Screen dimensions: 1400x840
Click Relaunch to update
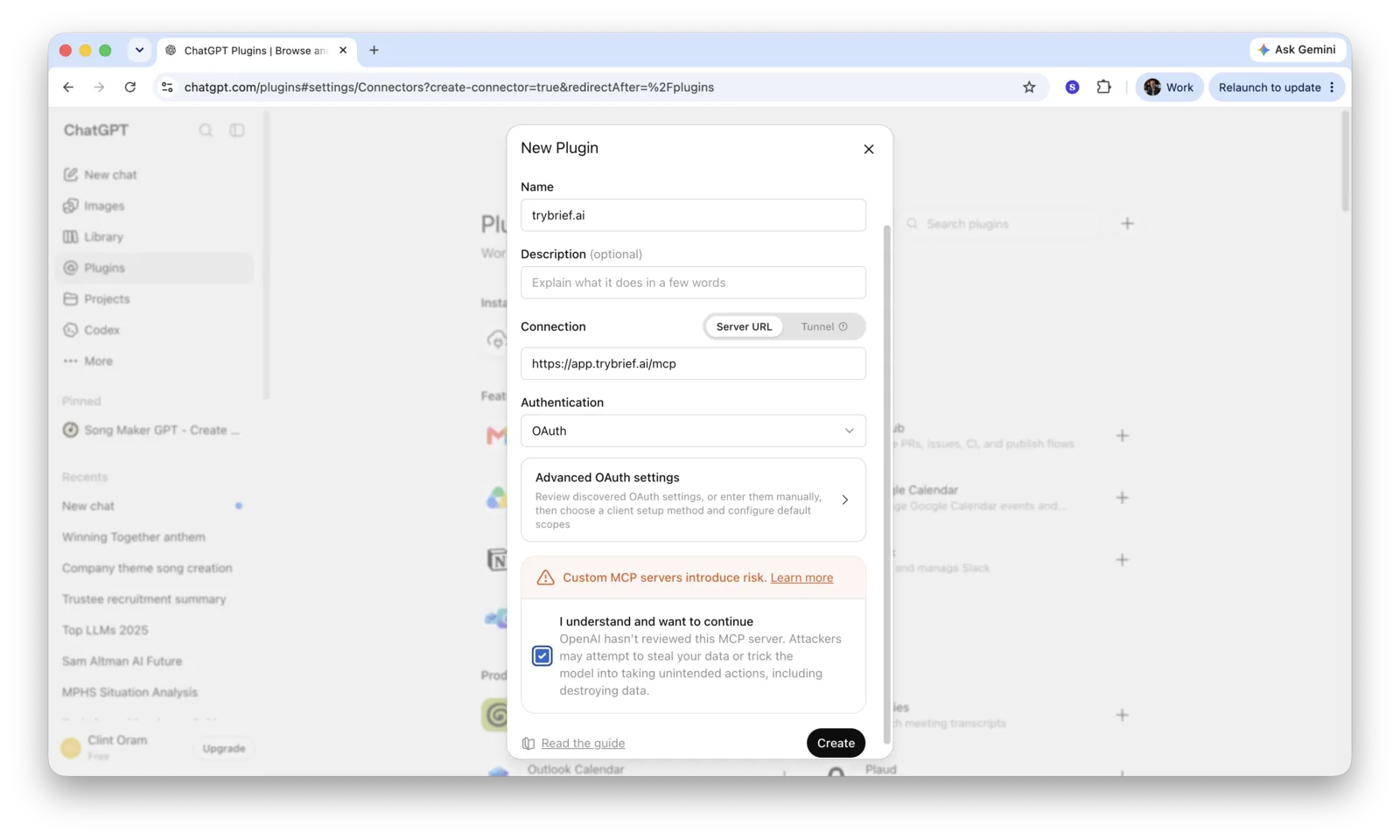tap(1270, 87)
